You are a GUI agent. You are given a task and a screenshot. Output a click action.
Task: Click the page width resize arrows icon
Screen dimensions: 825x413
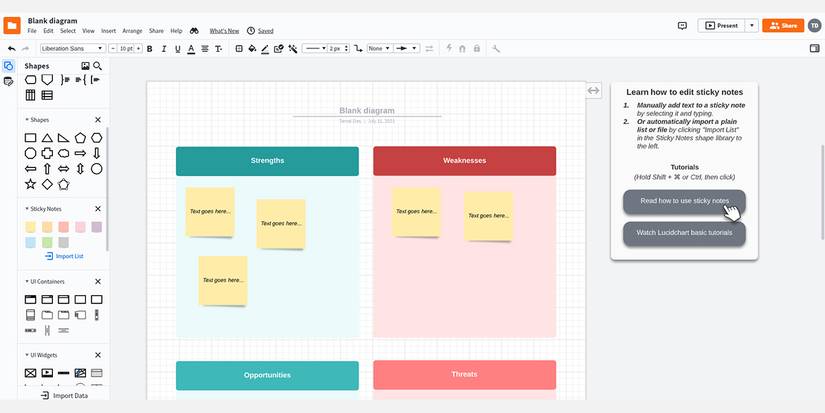tap(593, 90)
